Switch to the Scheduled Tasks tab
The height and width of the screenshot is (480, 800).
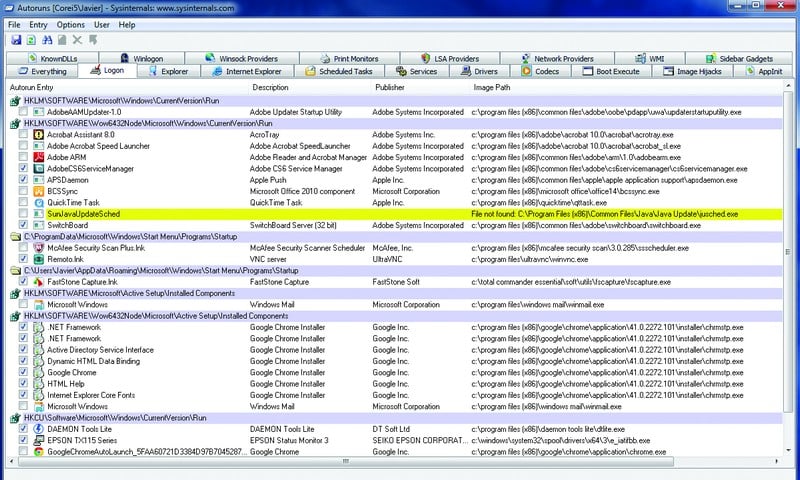point(339,71)
